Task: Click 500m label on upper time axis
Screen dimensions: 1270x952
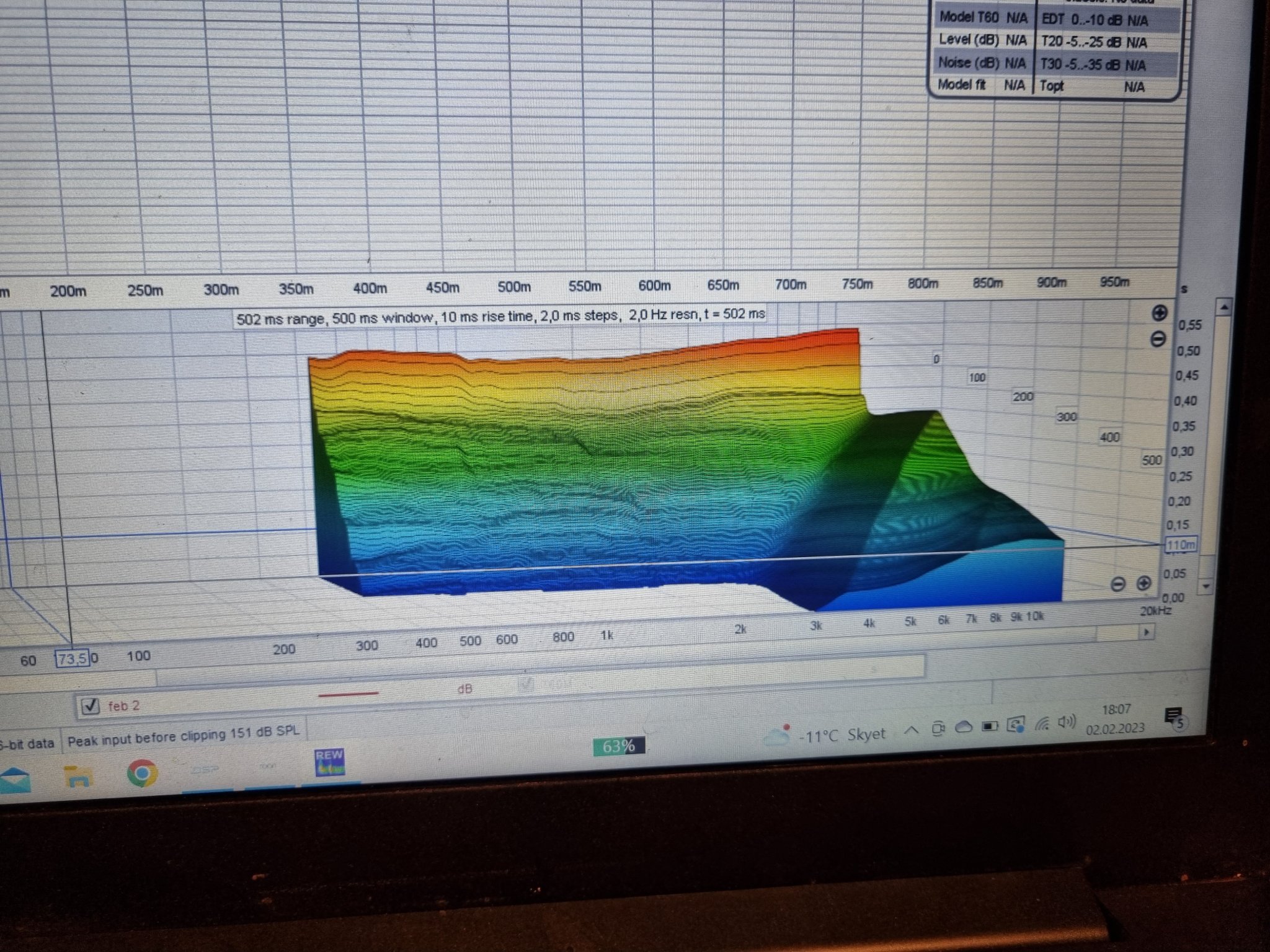Action: (514, 287)
